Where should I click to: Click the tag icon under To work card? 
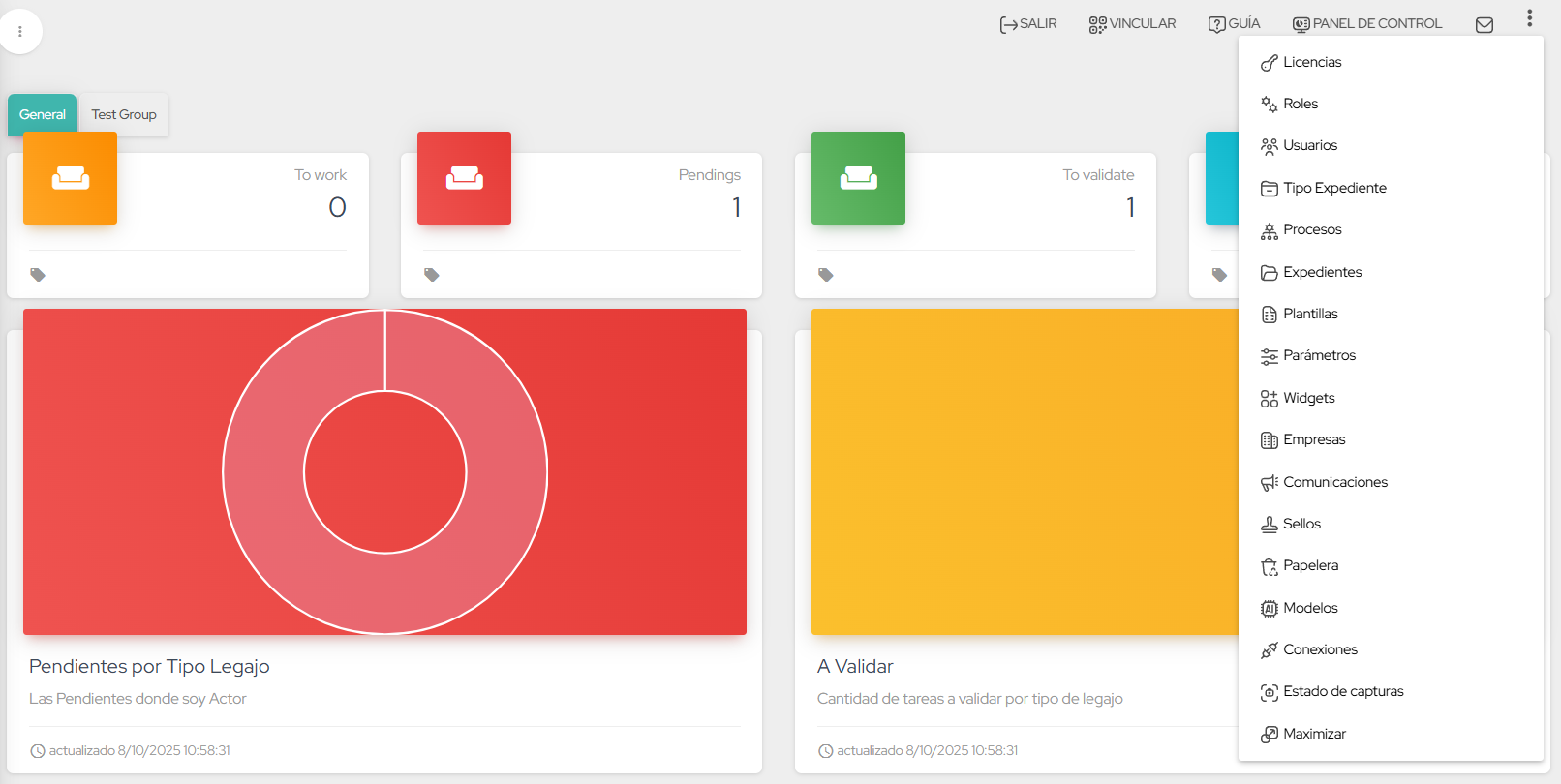point(38,275)
